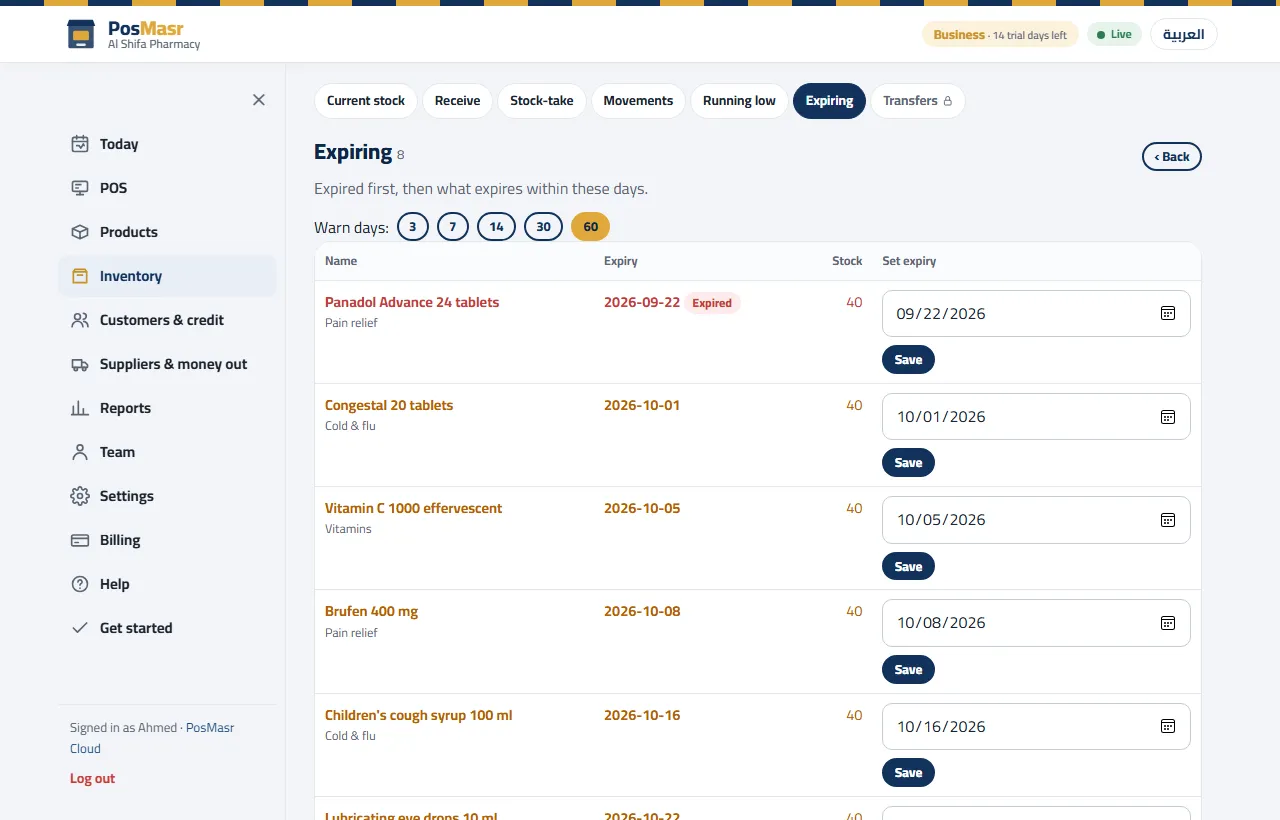
Task: Edit the 10/05/2026 expiry date field
Action: 1036,520
